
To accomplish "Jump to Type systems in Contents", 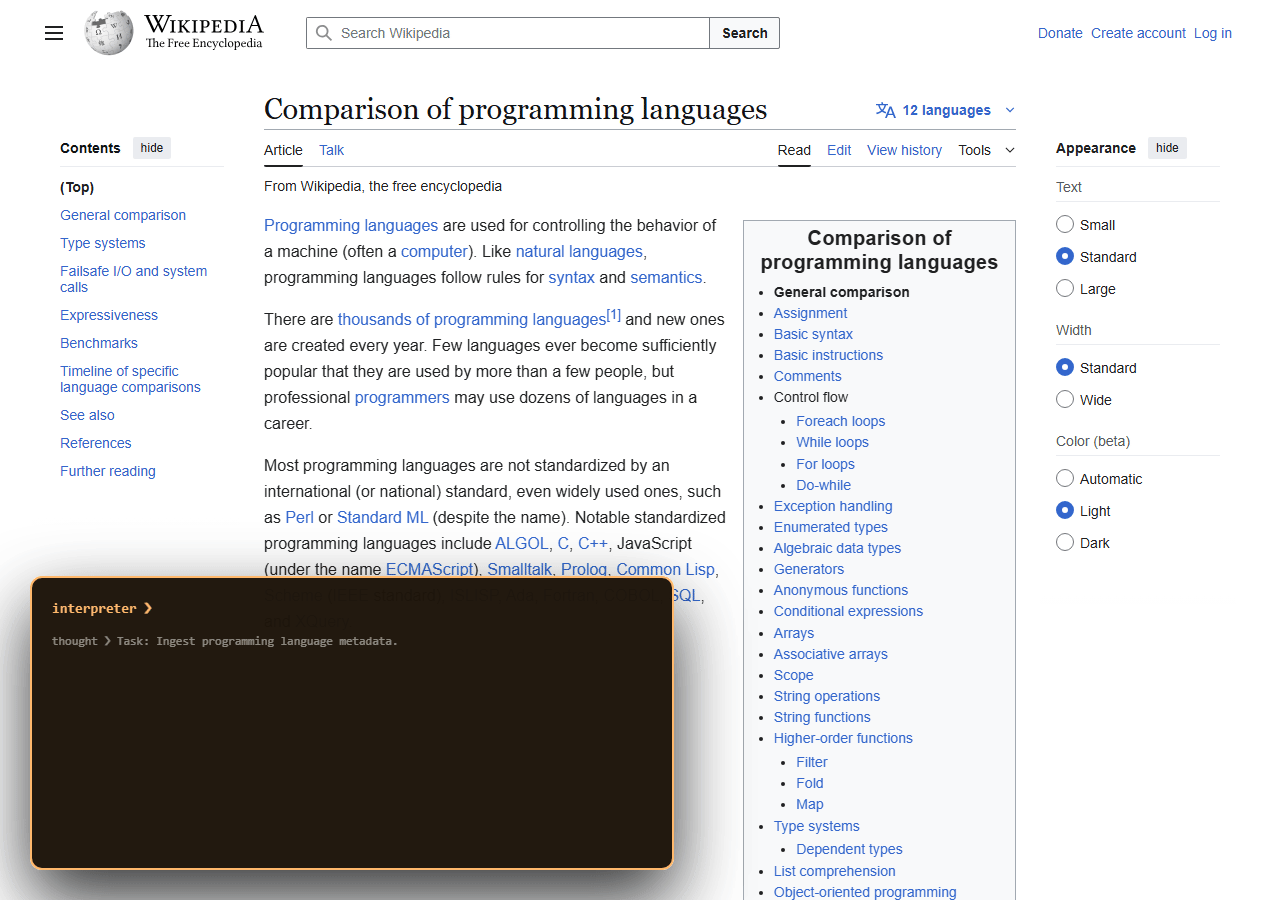I will point(103,243).
